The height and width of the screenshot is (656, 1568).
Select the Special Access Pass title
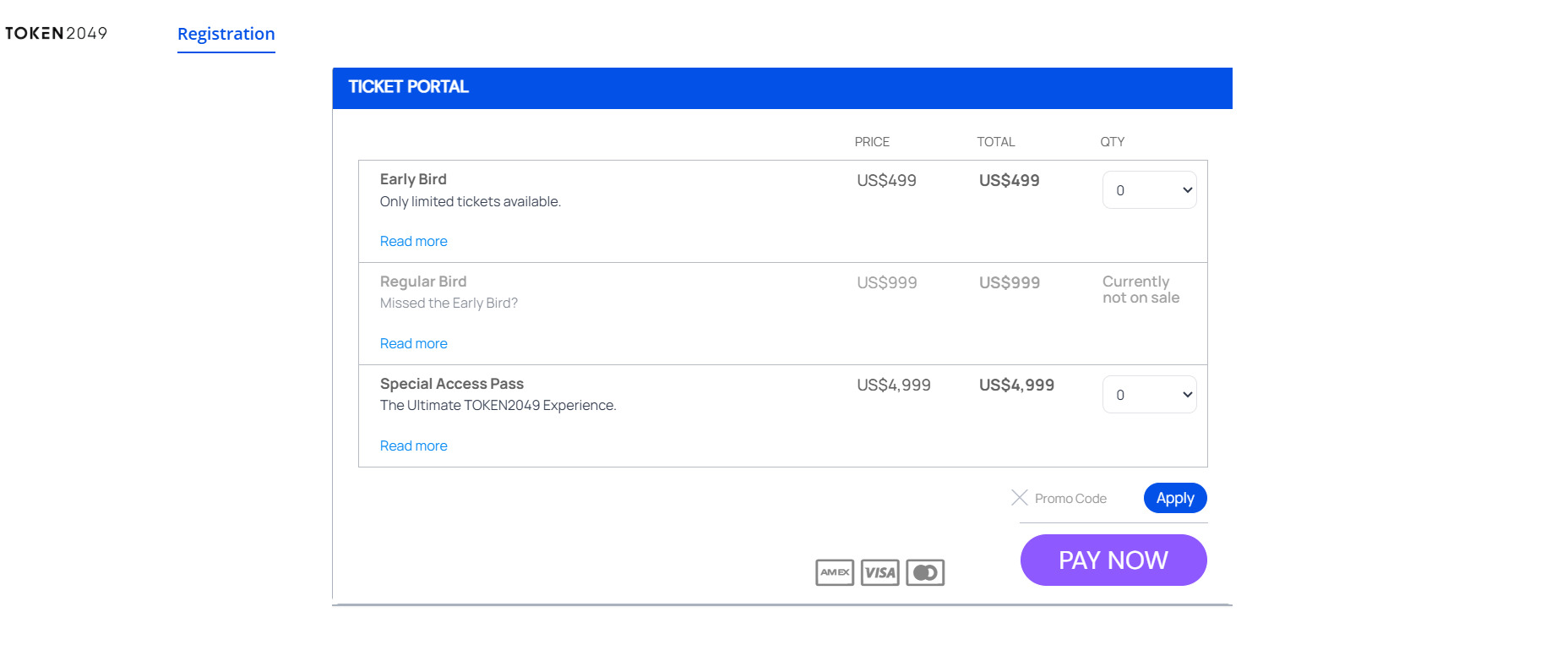point(452,384)
